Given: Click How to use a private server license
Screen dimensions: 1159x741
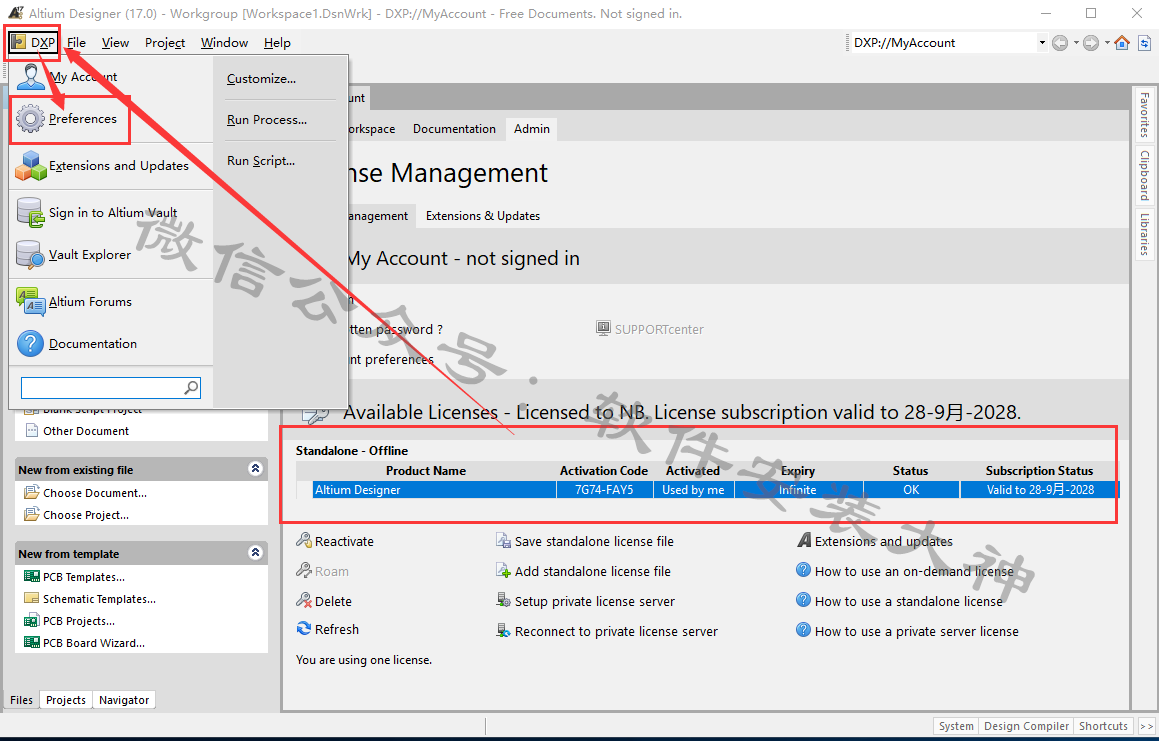Looking at the screenshot, I should (x=917, y=632).
